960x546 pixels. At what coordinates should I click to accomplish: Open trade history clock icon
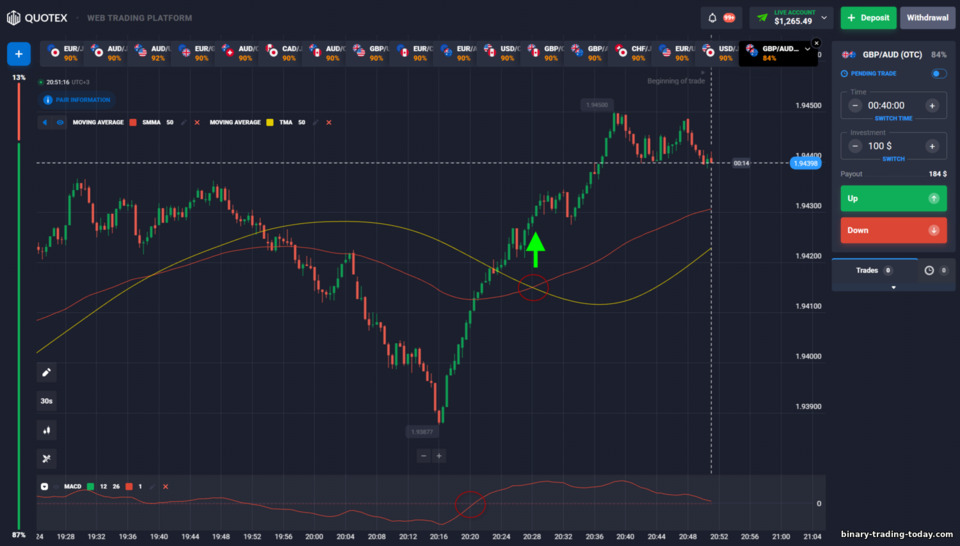tap(929, 271)
